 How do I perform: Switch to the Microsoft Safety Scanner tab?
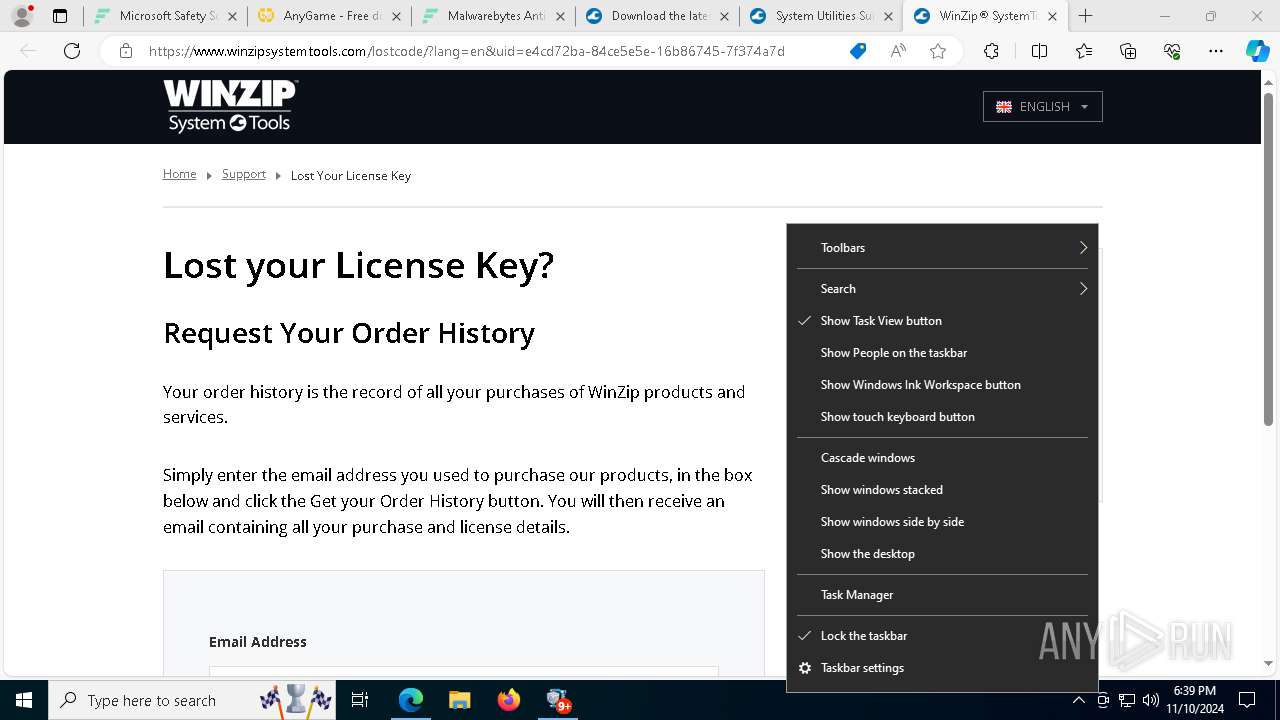pyautogui.click(x=165, y=16)
